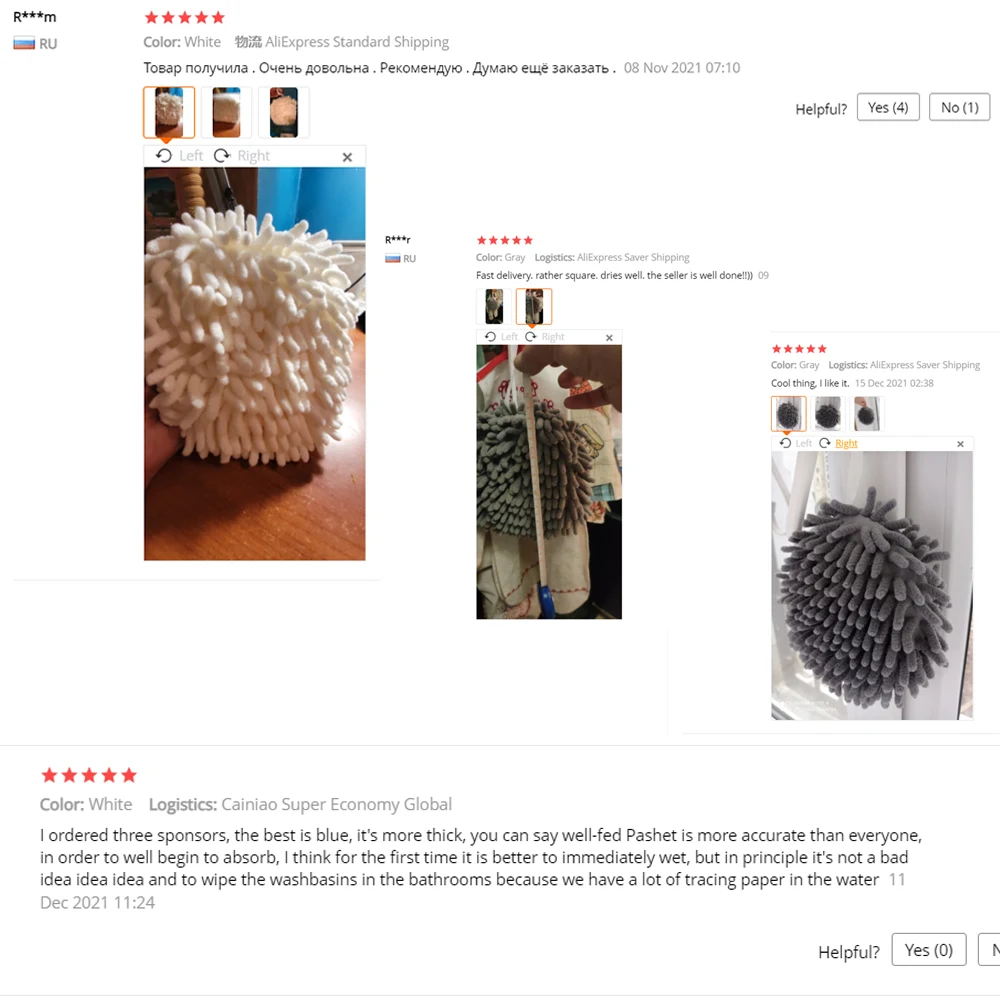Mark first review helpful with Yes (4)

[888, 107]
